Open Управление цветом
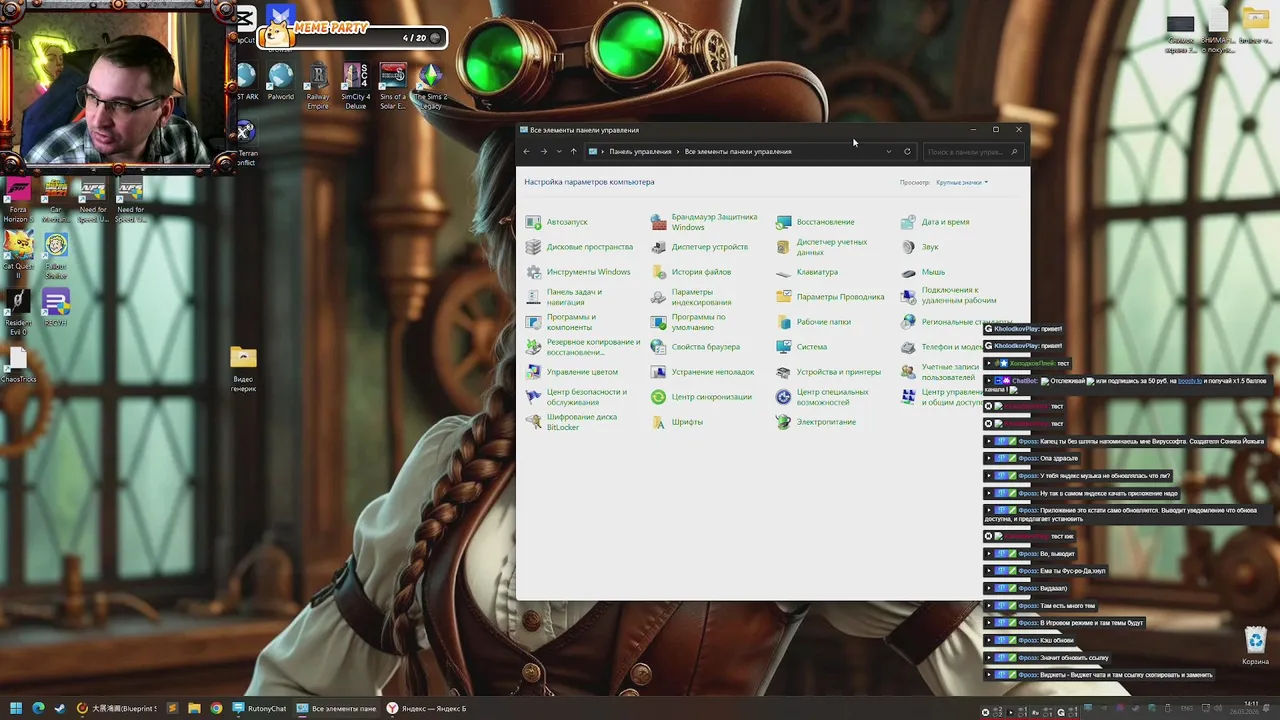This screenshot has width=1280, height=720. click(572, 372)
